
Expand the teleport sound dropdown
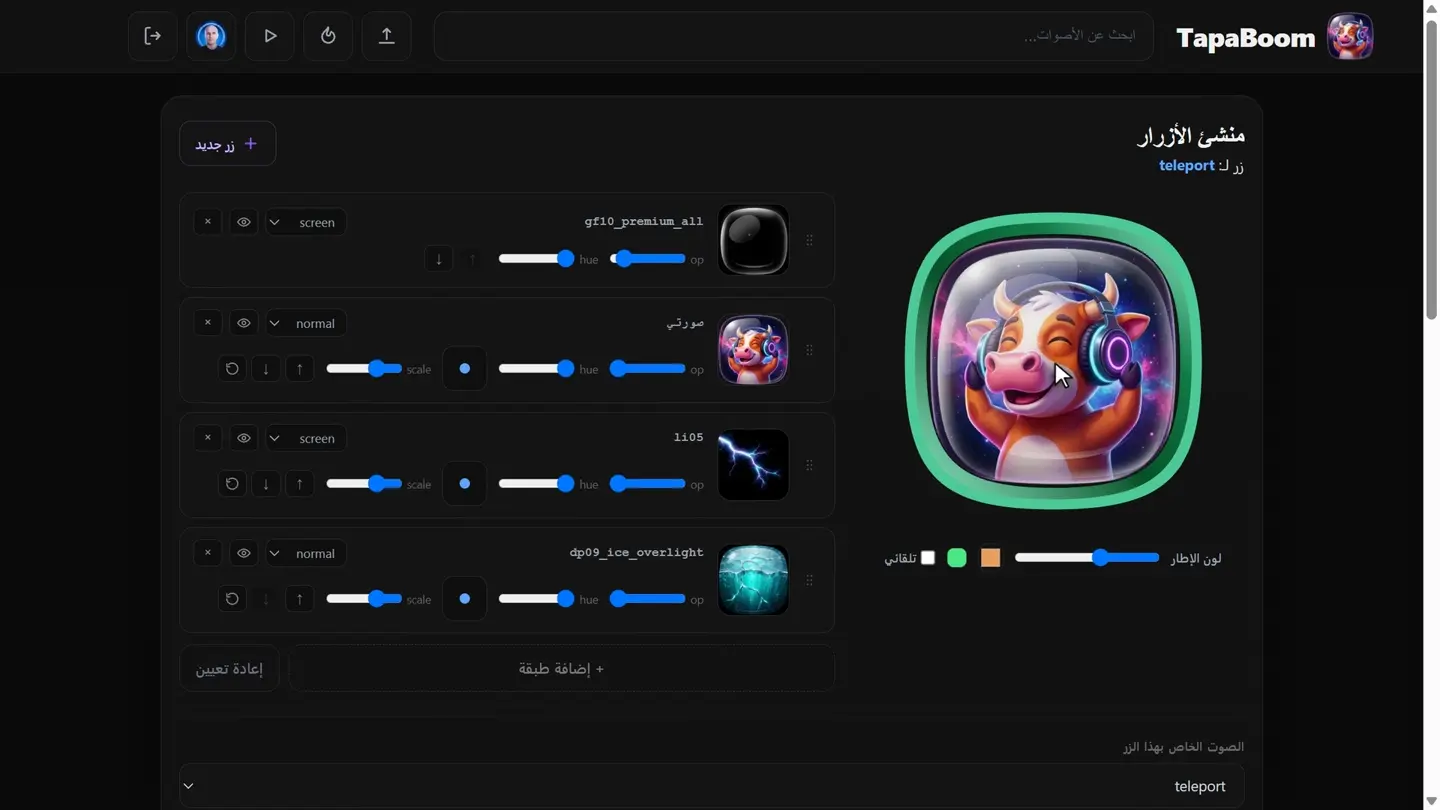[x=712, y=786]
